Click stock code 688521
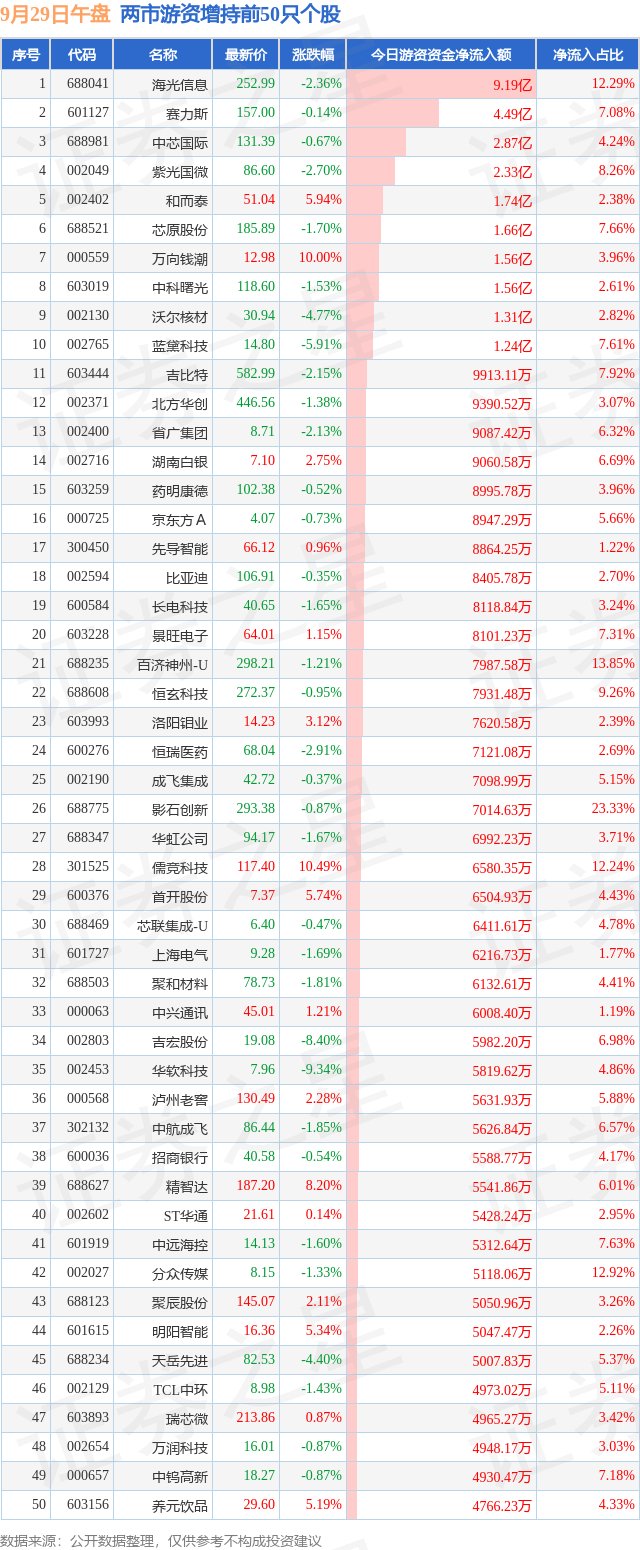 [88, 229]
